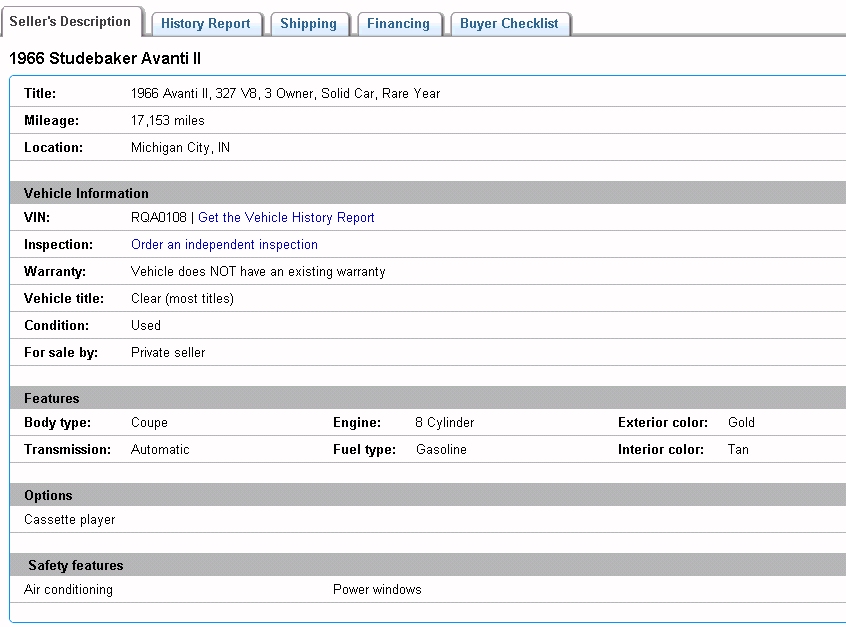The height and width of the screenshot is (627, 846).
Task: Click the transmission value Automatic
Action: tap(160, 449)
